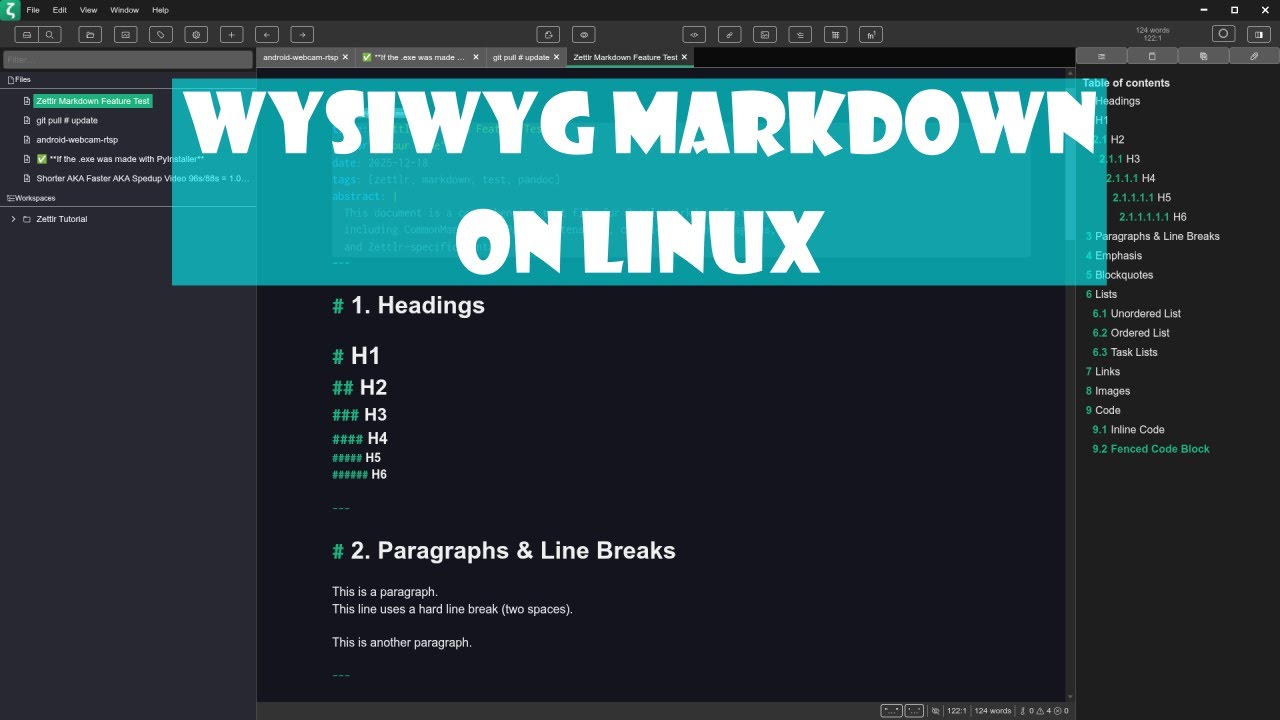This screenshot has height=720, width=1280.
Task: Go forward with right arrow icon
Action: point(302,34)
